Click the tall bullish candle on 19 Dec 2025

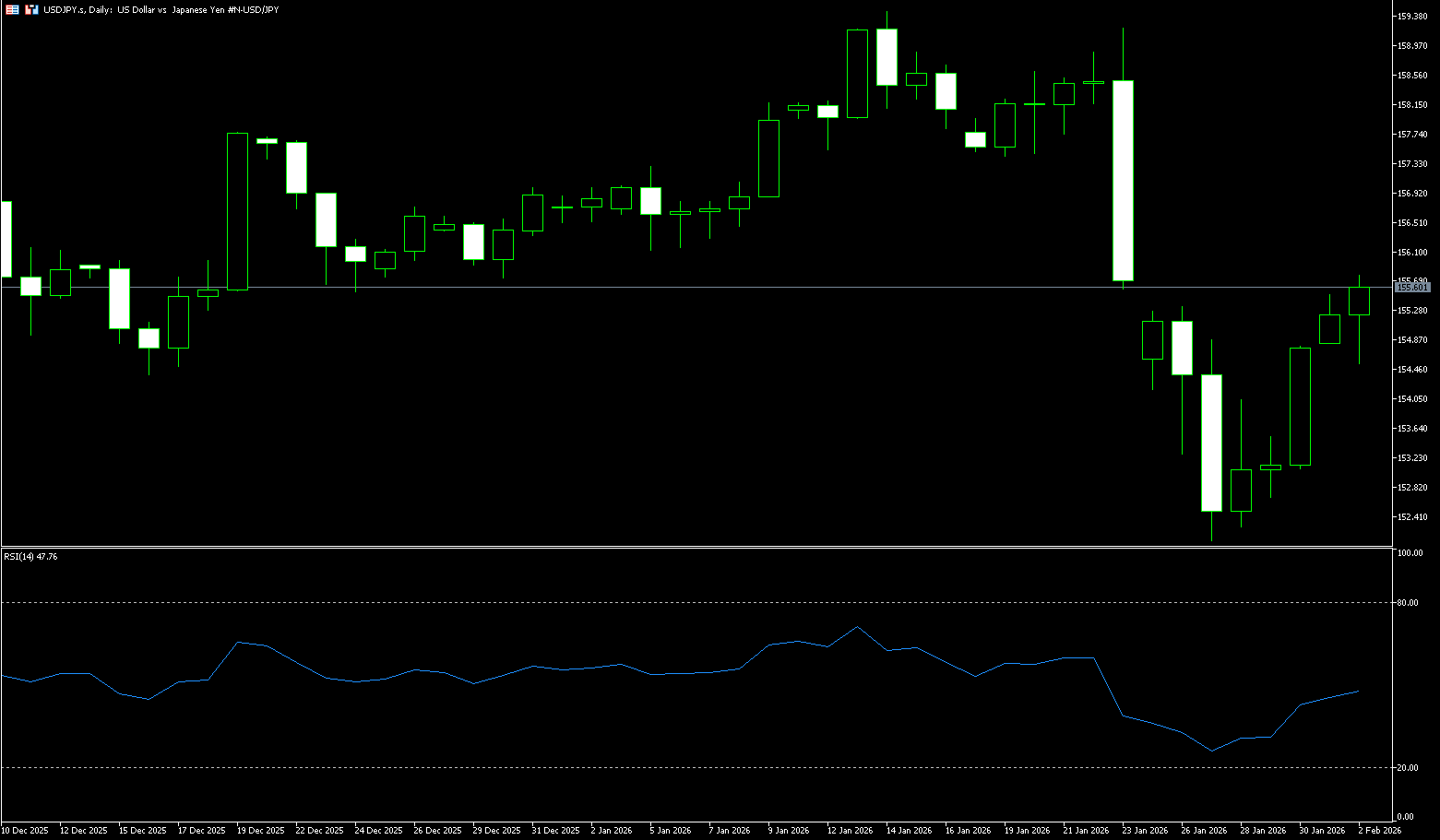click(237, 212)
